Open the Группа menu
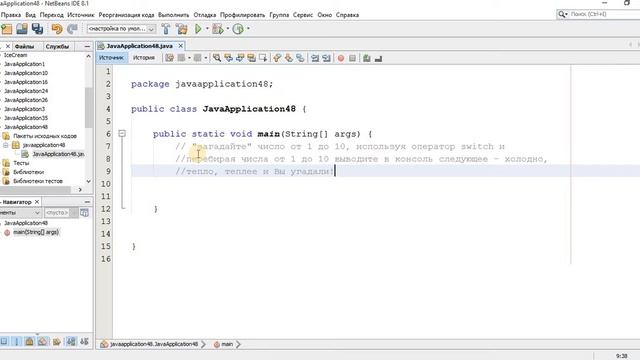The height and width of the screenshot is (360, 640). [279, 15]
